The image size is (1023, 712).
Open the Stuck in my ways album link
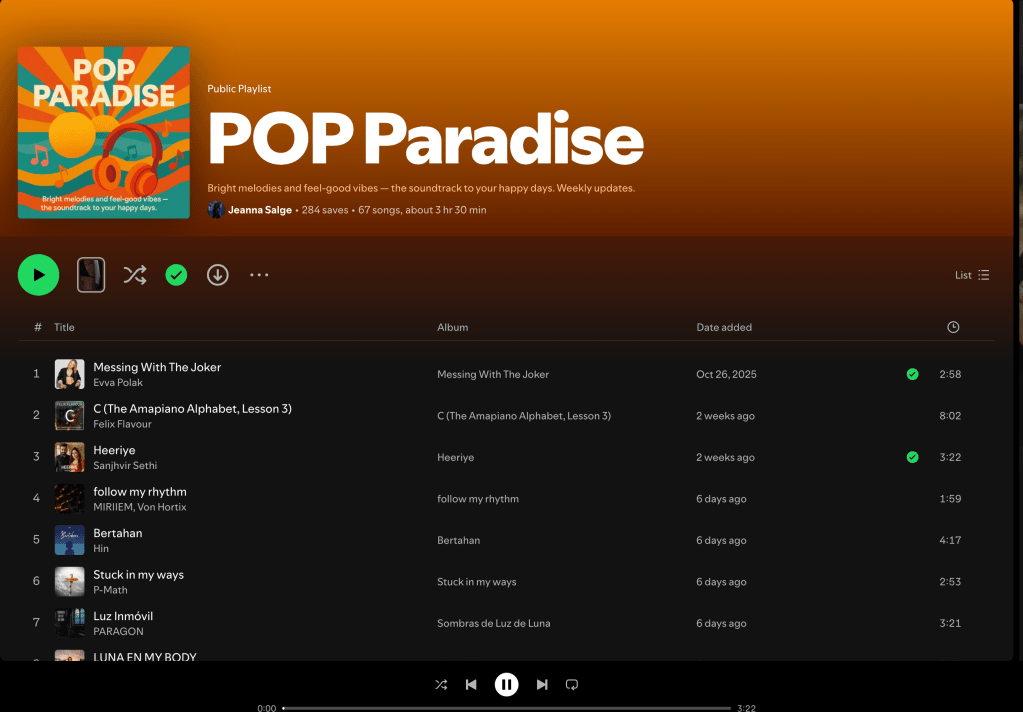point(476,581)
